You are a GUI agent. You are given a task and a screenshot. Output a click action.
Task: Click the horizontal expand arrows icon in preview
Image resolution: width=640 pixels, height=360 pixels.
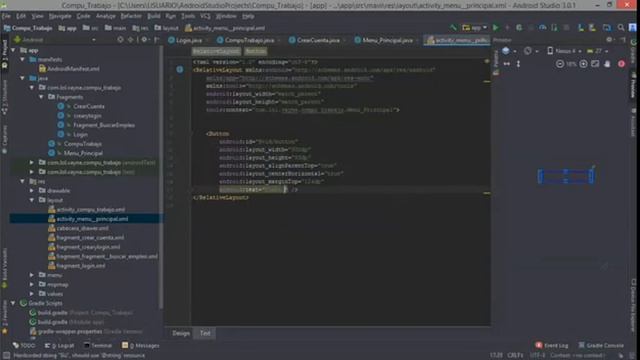click(x=507, y=64)
